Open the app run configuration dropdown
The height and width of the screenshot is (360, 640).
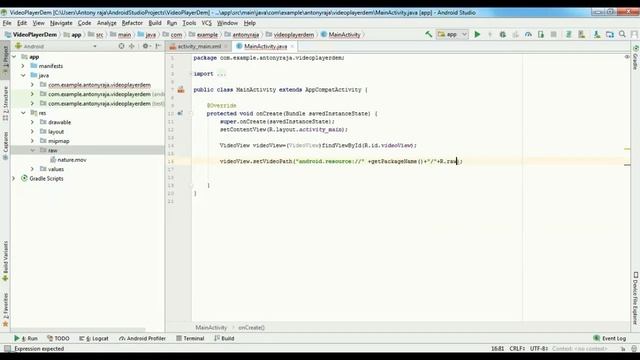[x=452, y=35]
